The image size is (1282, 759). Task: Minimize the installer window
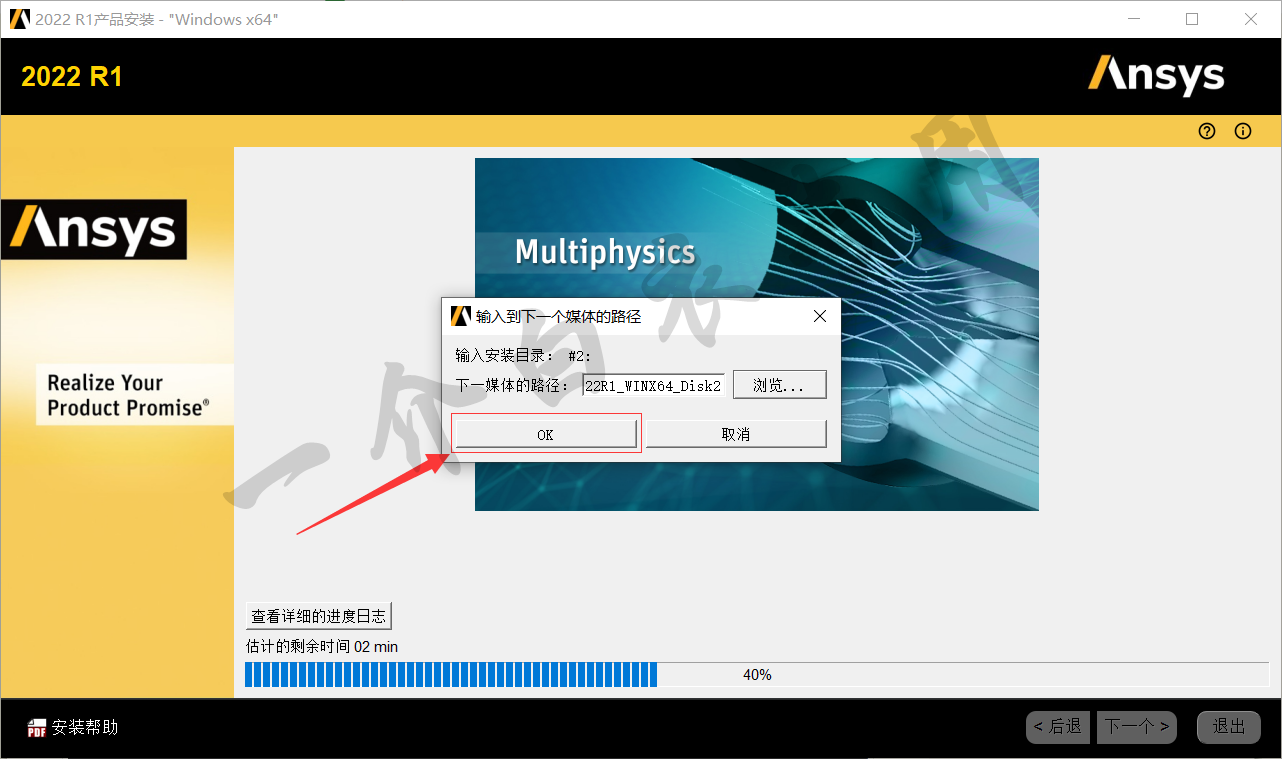(x=1132, y=19)
